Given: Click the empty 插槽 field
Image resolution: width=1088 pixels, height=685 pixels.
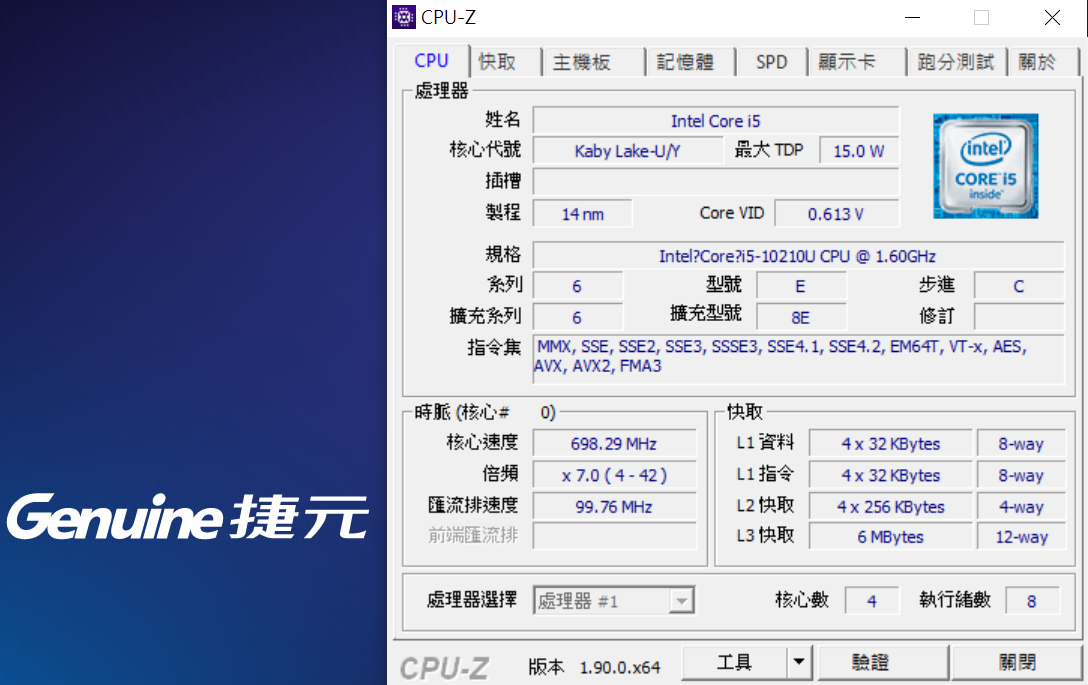Looking at the screenshot, I should [x=715, y=182].
